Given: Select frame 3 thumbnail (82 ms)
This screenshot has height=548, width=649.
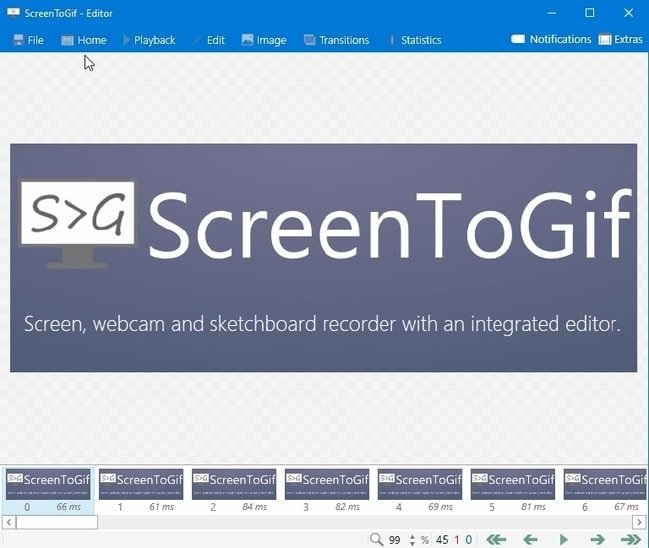Looking at the screenshot, I should pyautogui.click(x=327, y=491).
